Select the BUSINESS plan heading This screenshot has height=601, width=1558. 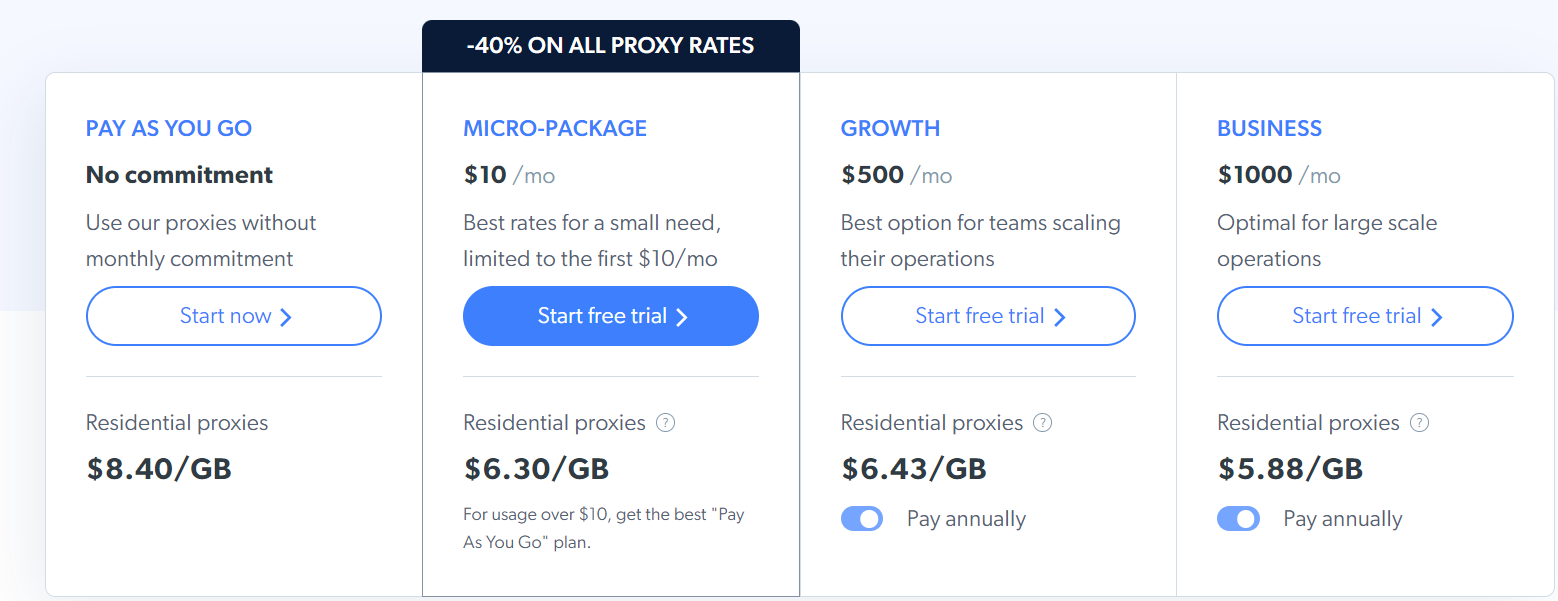1269,128
